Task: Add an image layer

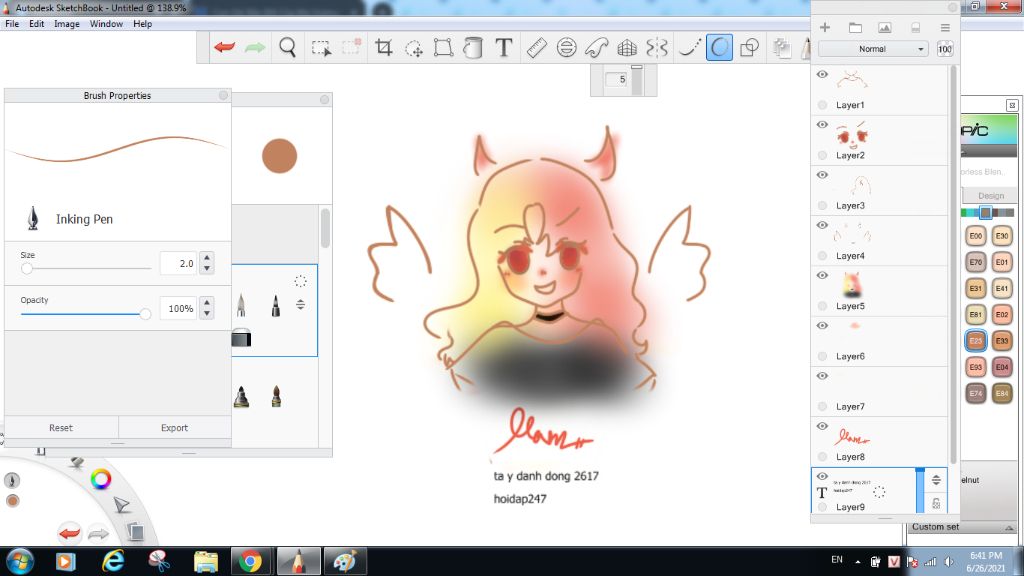Action: coord(884,27)
